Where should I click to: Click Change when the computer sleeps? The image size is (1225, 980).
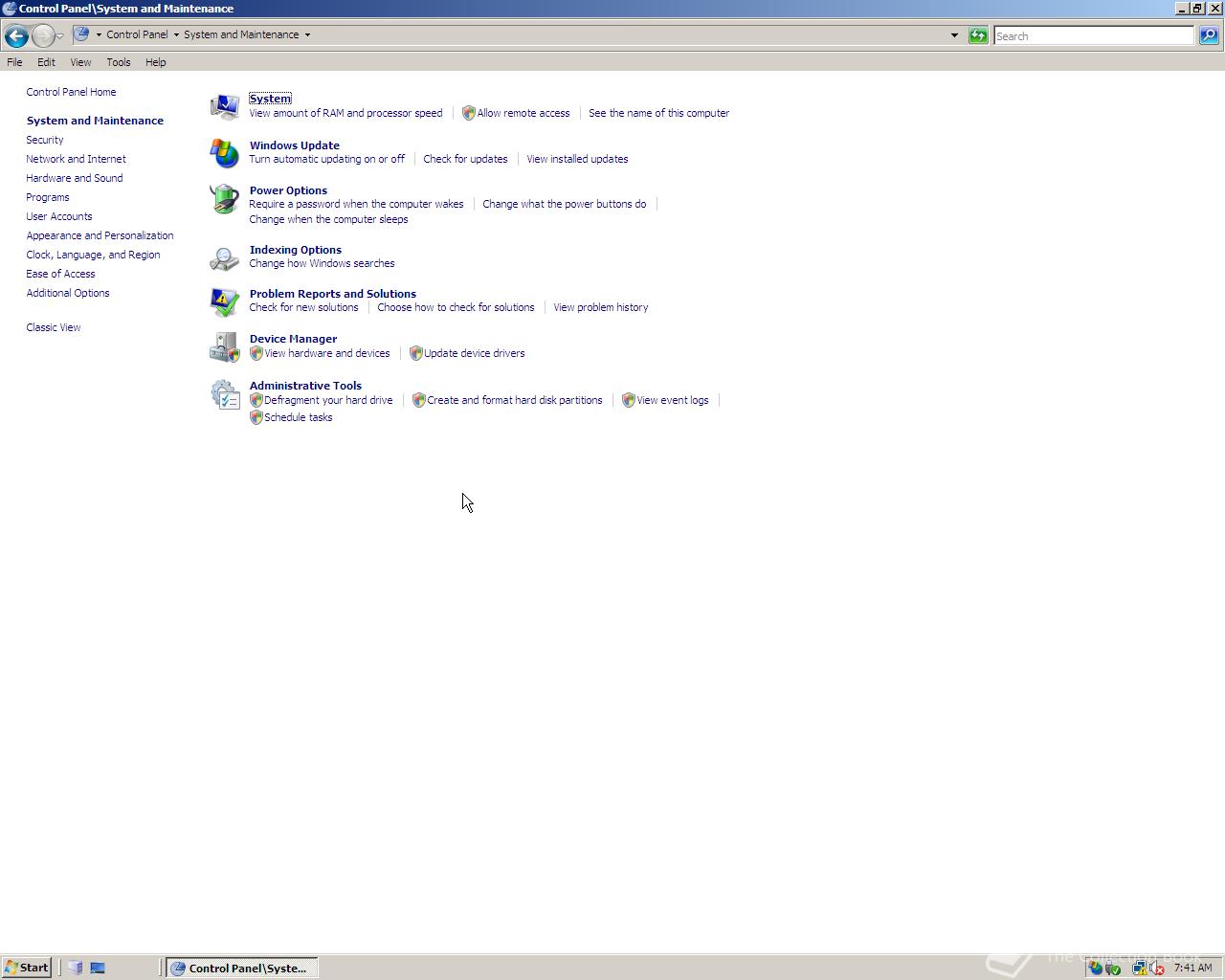(328, 219)
